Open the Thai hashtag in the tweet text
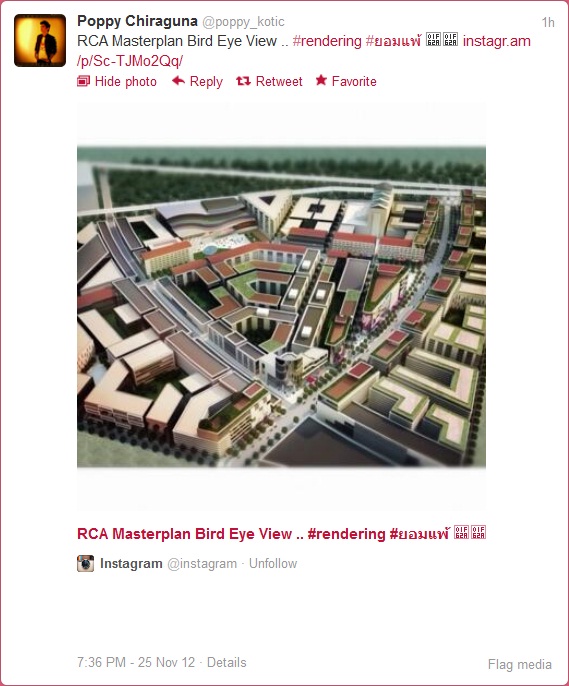The width and height of the screenshot is (569, 686). [x=393, y=41]
